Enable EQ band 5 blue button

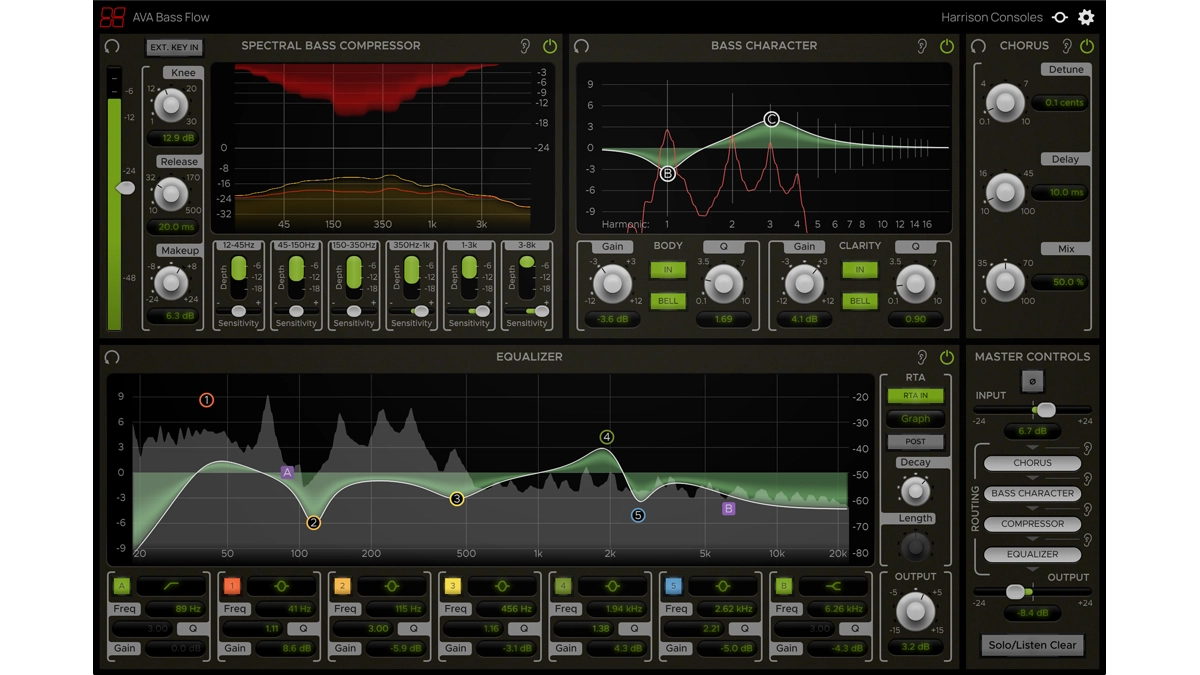673,586
